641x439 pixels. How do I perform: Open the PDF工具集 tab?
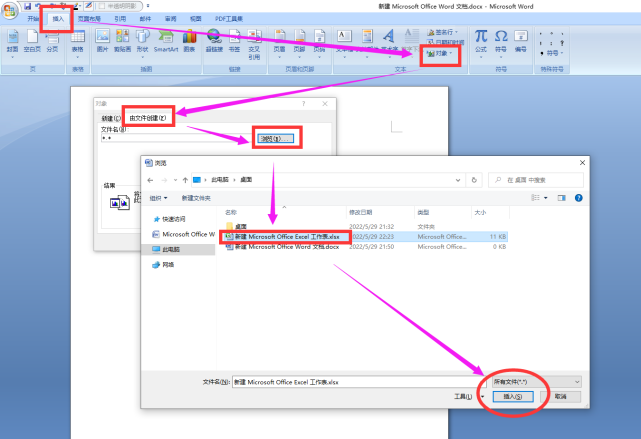click(x=229, y=19)
